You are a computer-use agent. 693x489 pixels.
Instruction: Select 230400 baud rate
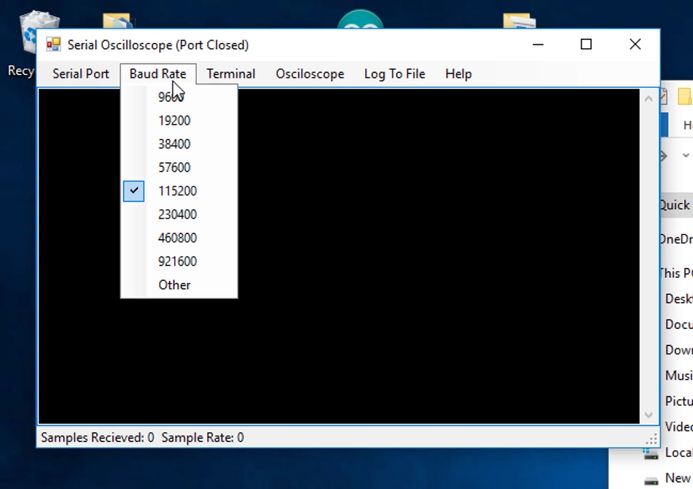tap(179, 214)
